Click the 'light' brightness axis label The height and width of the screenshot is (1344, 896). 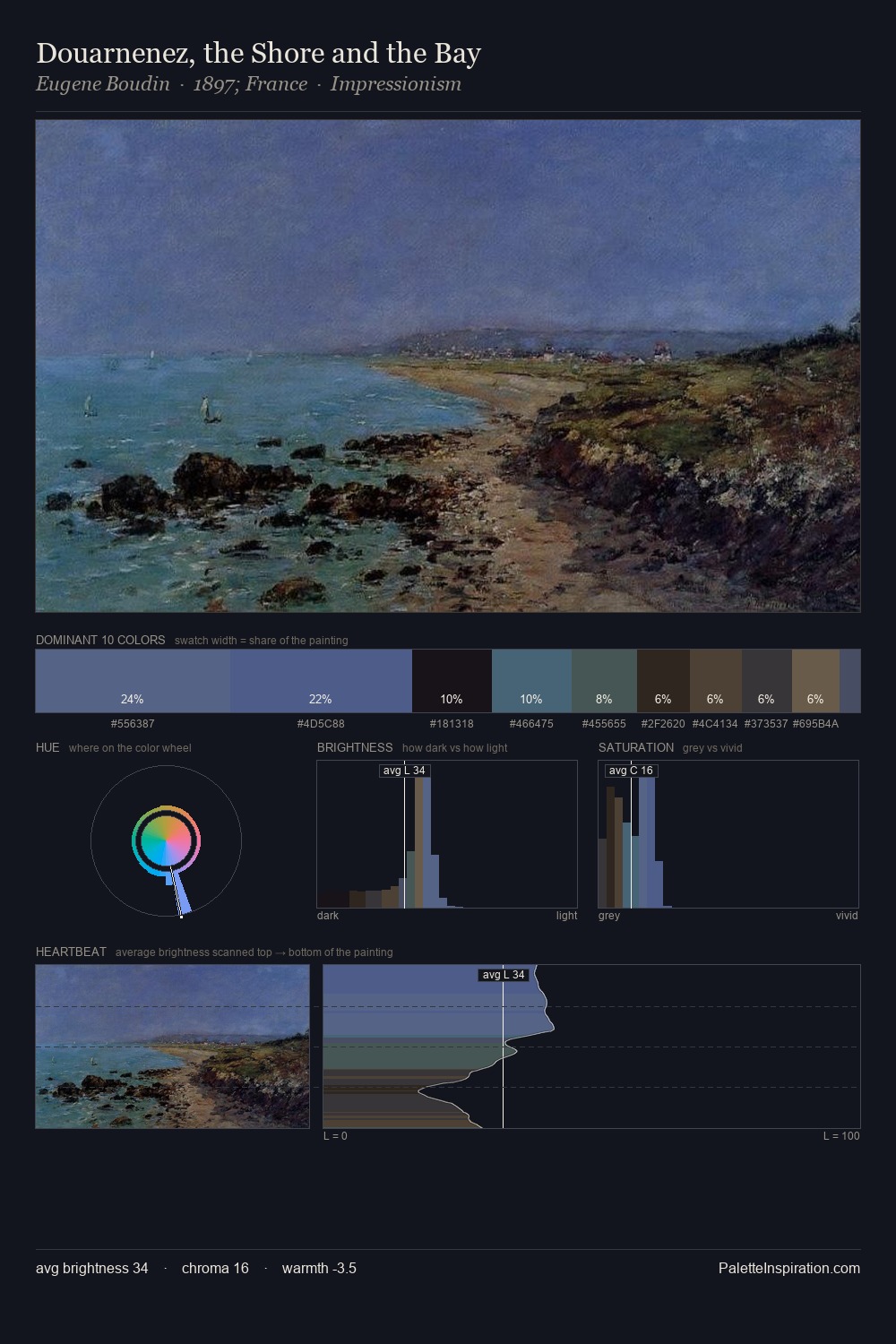[x=566, y=916]
